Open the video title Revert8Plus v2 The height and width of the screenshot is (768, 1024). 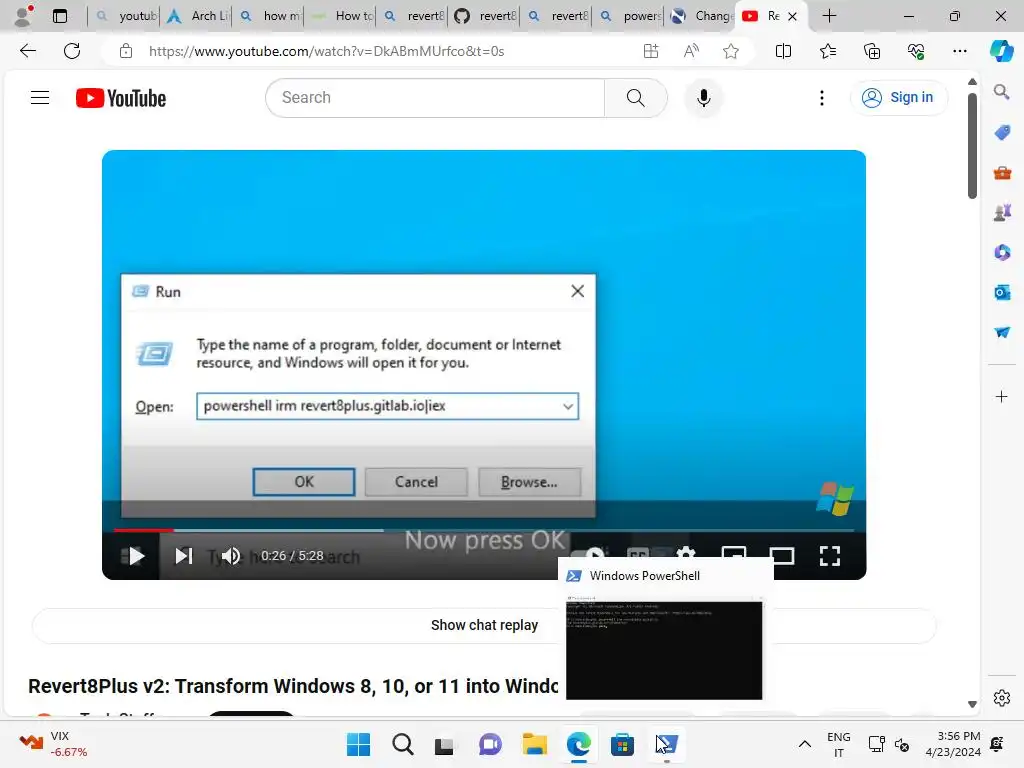tap(293, 686)
